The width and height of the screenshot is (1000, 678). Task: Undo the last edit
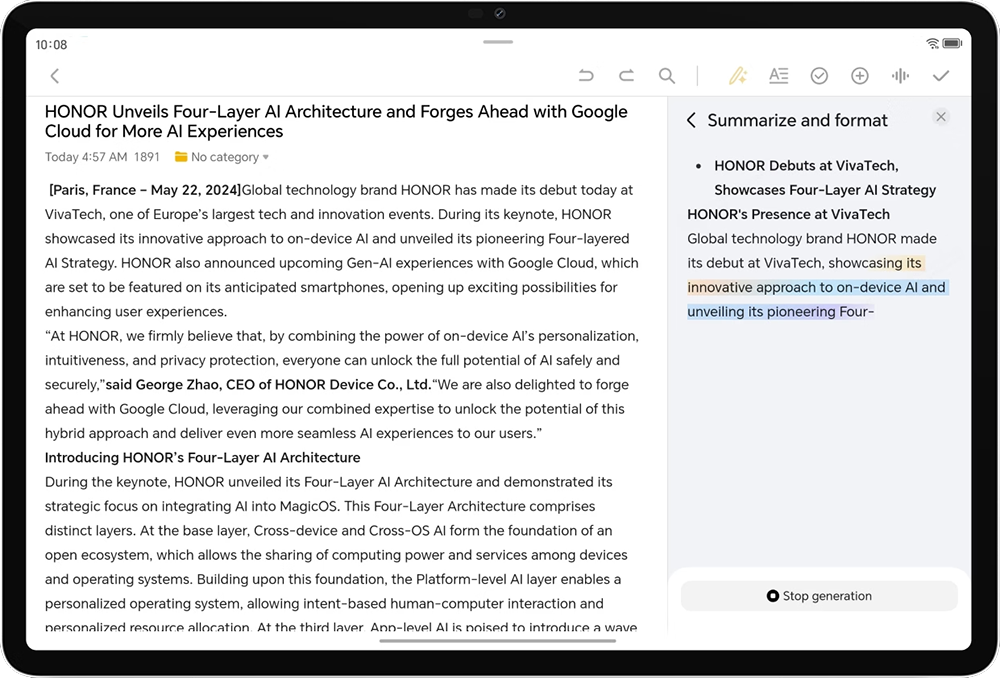[585, 76]
